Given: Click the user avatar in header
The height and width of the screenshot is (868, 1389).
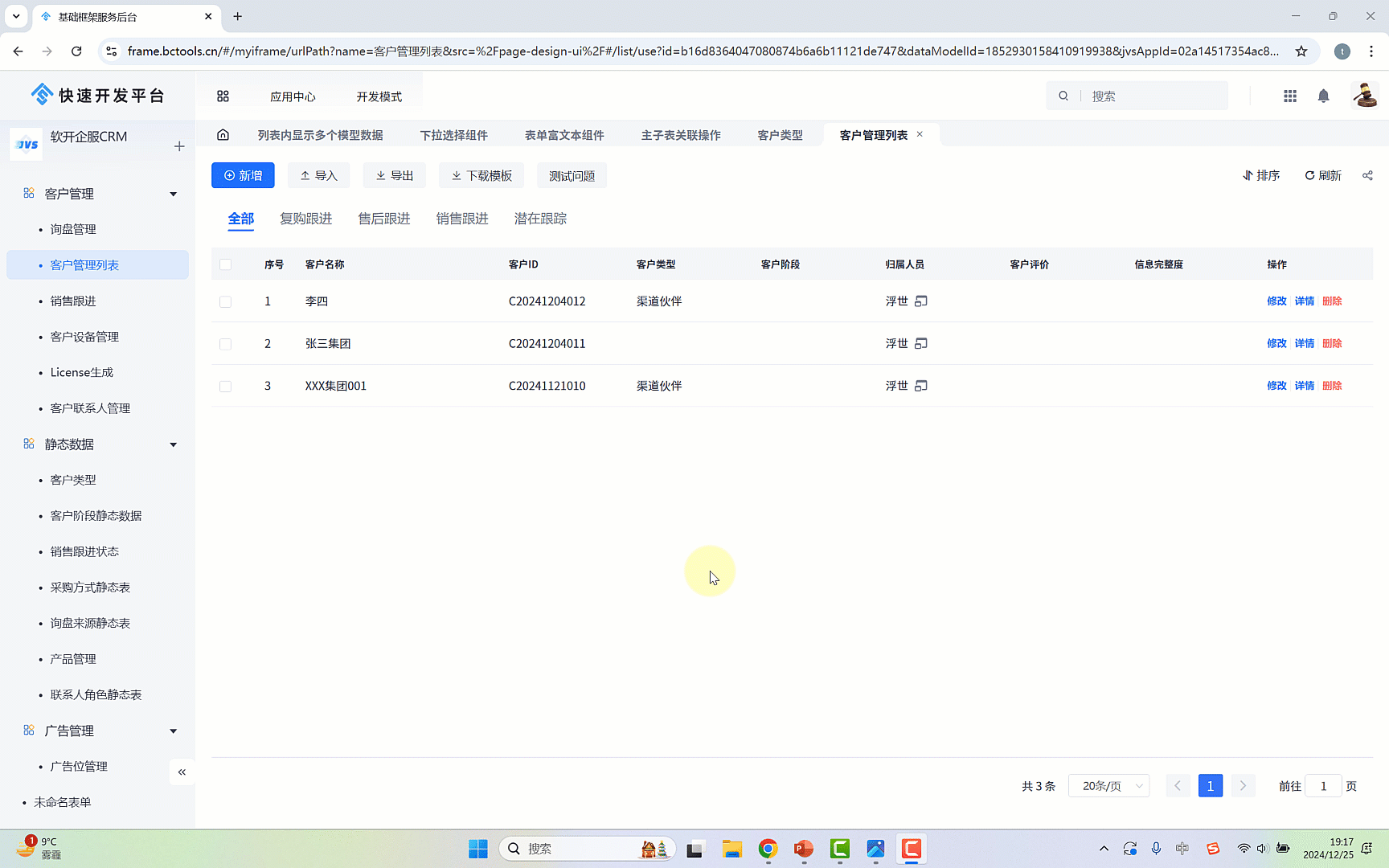Looking at the screenshot, I should (x=1365, y=96).
